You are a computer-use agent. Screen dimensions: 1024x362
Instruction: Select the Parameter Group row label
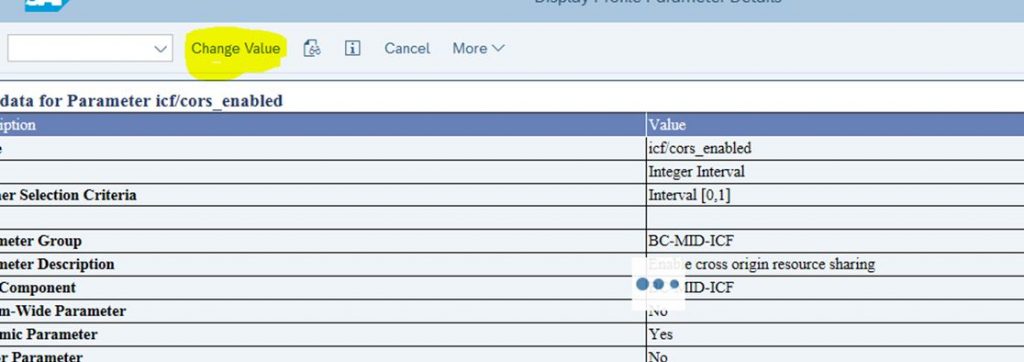tap(40, 241)
